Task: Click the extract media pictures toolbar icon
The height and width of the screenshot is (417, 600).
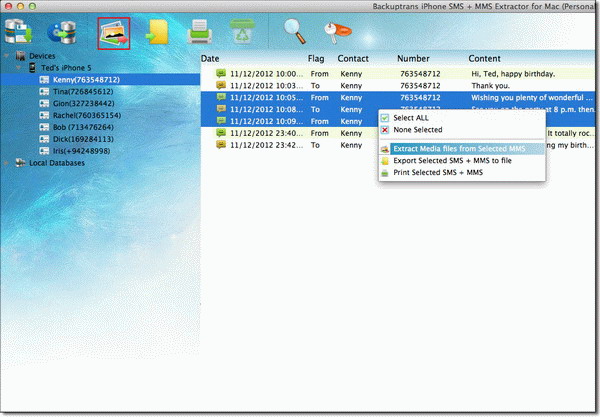Action: pyautogui.click(x=114, y=33)
